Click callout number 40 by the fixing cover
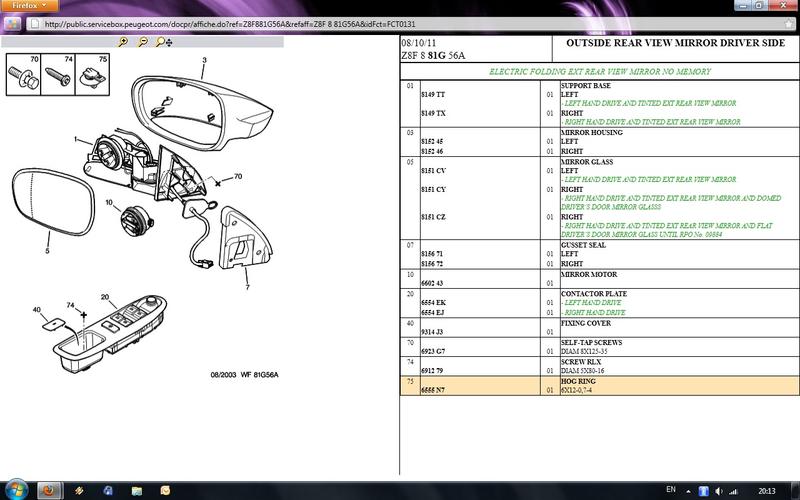Image resolution: width=800 pixels, height=500 pixels. 37,310
